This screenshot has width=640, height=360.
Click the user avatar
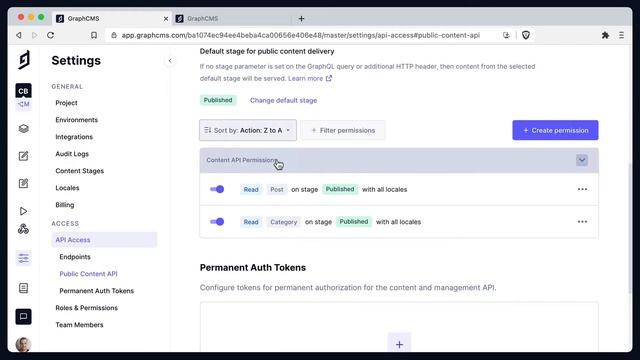coord(23,344)
